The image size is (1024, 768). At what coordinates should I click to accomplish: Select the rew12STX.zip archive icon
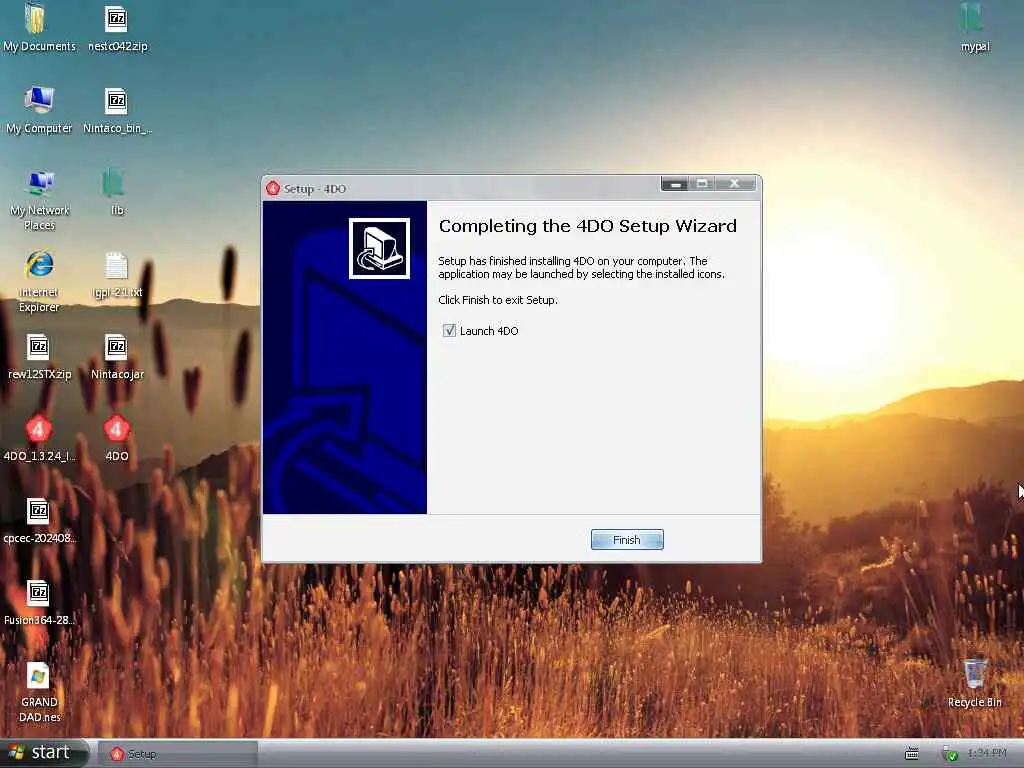[x=39, y=357]
